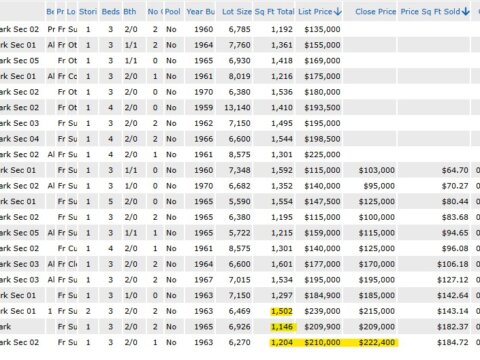The height and width of the screenshot is (360, 480).
Task: Select the highlighted 1,146 square feet cell
Action: tap(282, 327)
